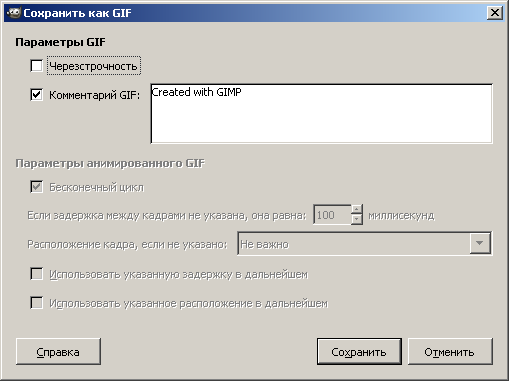This screenshot has height=381, width=509.
Task: Open the Не важно frame disposal dropdown
Action: click(x=364, y=244)
